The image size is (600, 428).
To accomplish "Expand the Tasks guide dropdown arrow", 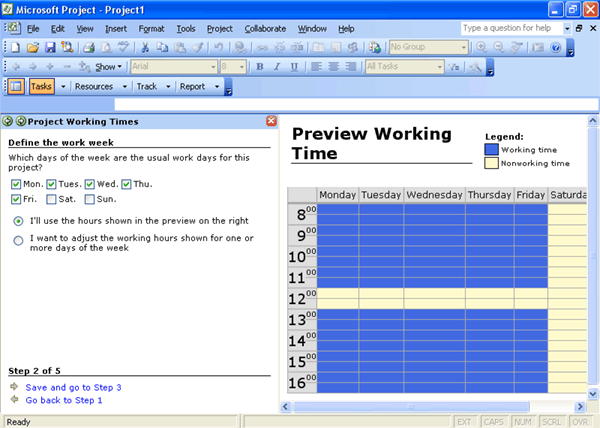I will point(63,86).
